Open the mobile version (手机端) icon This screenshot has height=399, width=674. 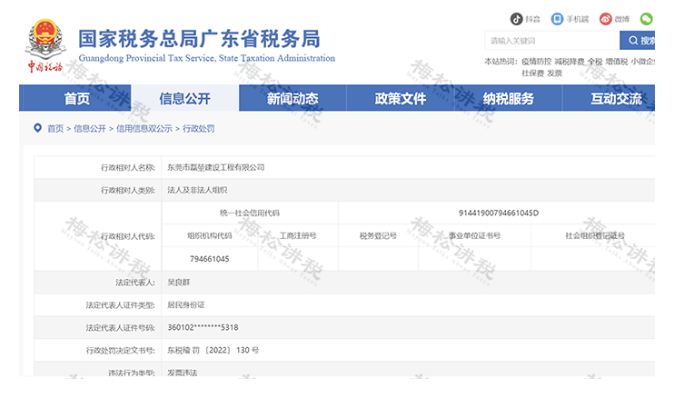(x=557, y=19)
